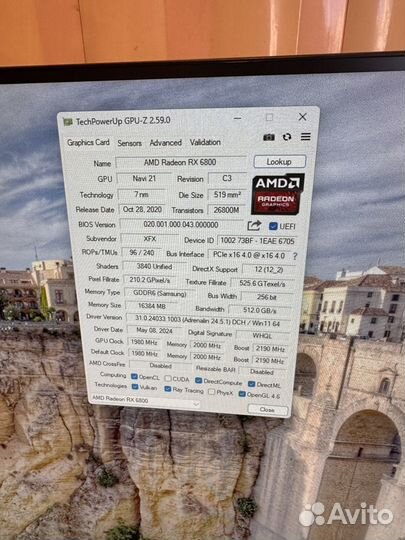Screen dimensions: 405x540
Task: Switch to the Validation tab
Action: tap(205, 142)
